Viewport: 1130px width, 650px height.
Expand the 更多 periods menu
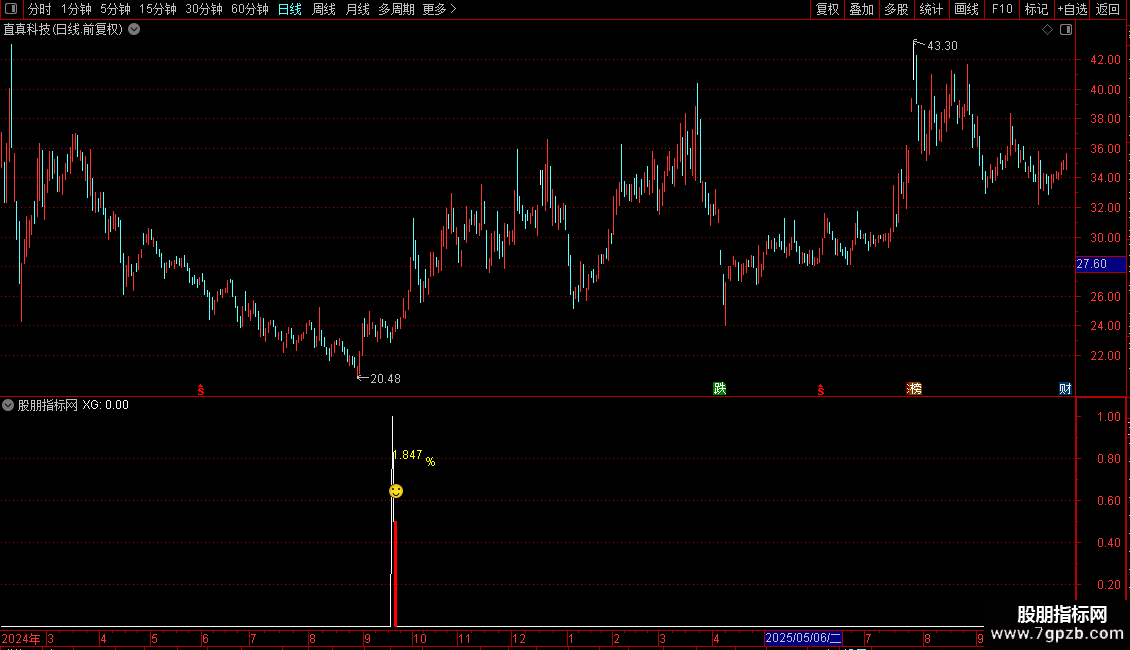pos(439,9)
